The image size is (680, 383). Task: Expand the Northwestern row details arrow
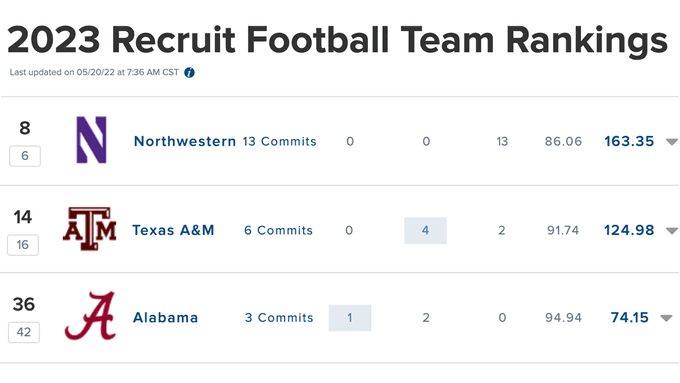(x=672, y=142)
